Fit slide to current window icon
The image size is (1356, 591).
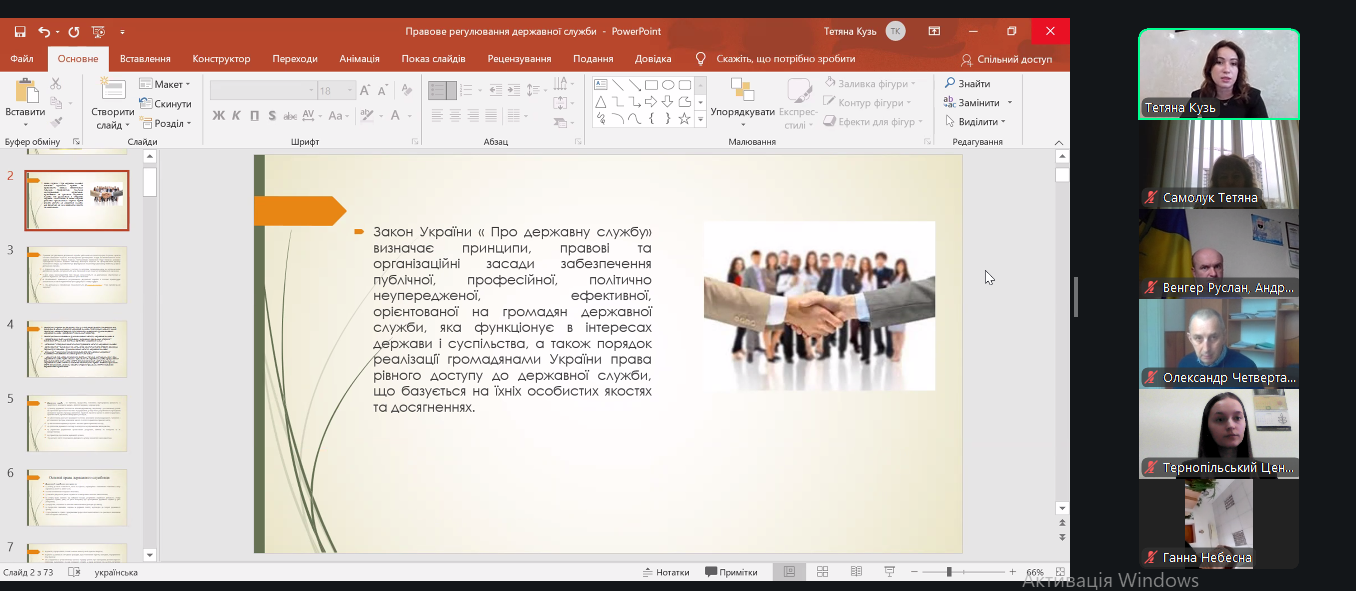click(x=1058, y=572)
